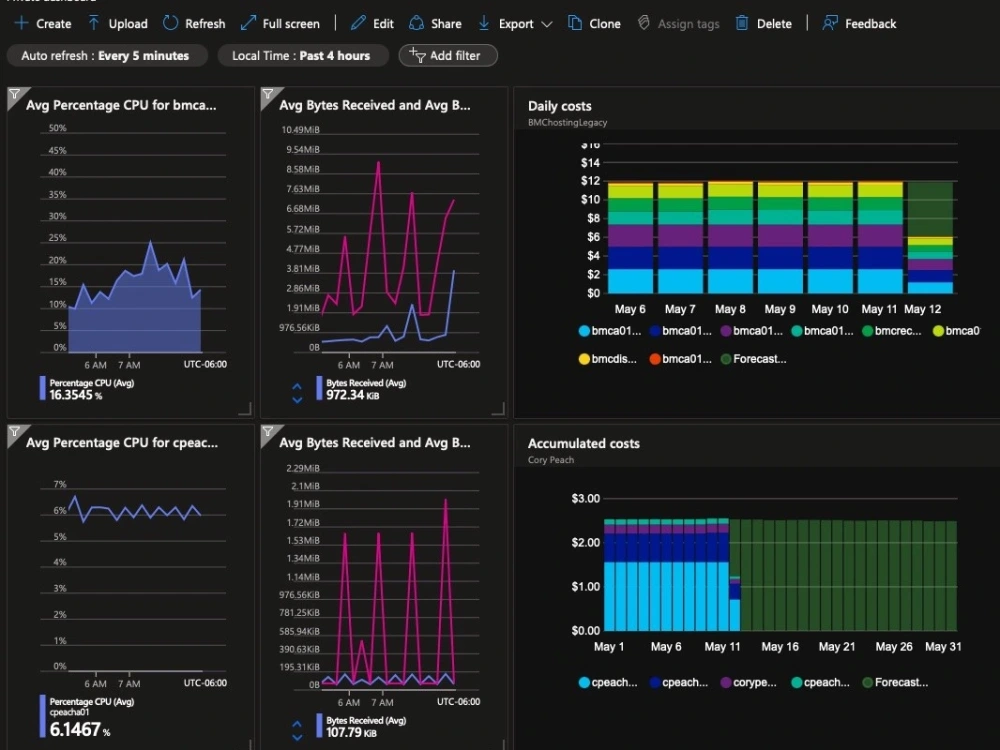Image resolution: width=1000 pixels, height=750 pixels.
Task: Click light blue cpeach legend swatch
Action: pyautogui.click(x=584, y=682)
